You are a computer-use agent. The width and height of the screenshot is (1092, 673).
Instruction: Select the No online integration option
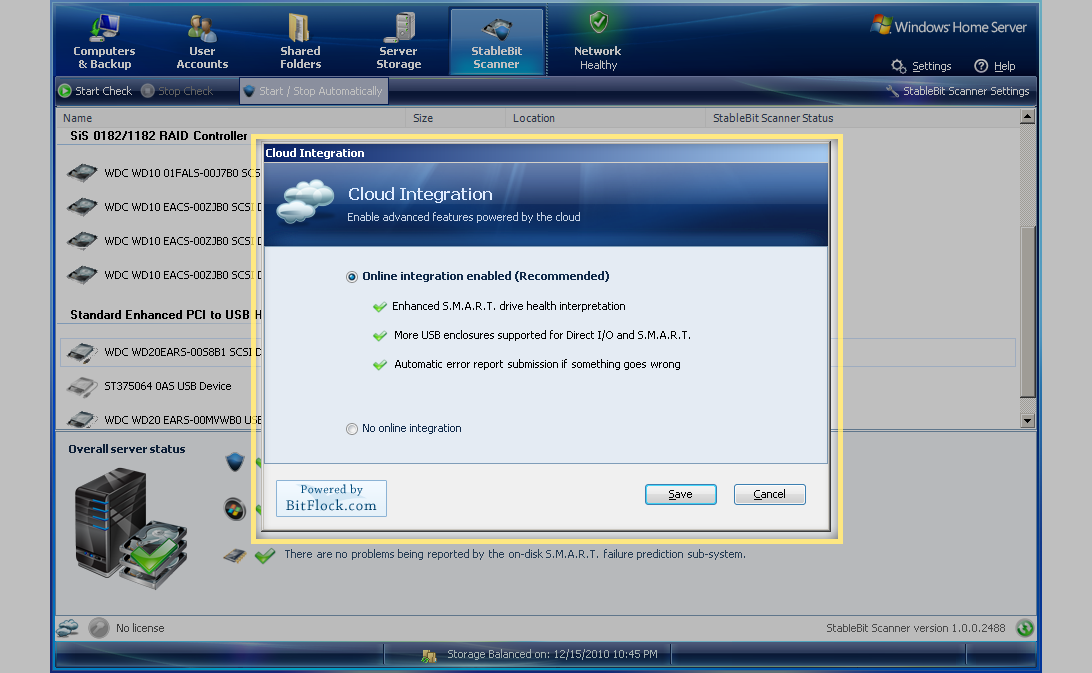[403, 428]
